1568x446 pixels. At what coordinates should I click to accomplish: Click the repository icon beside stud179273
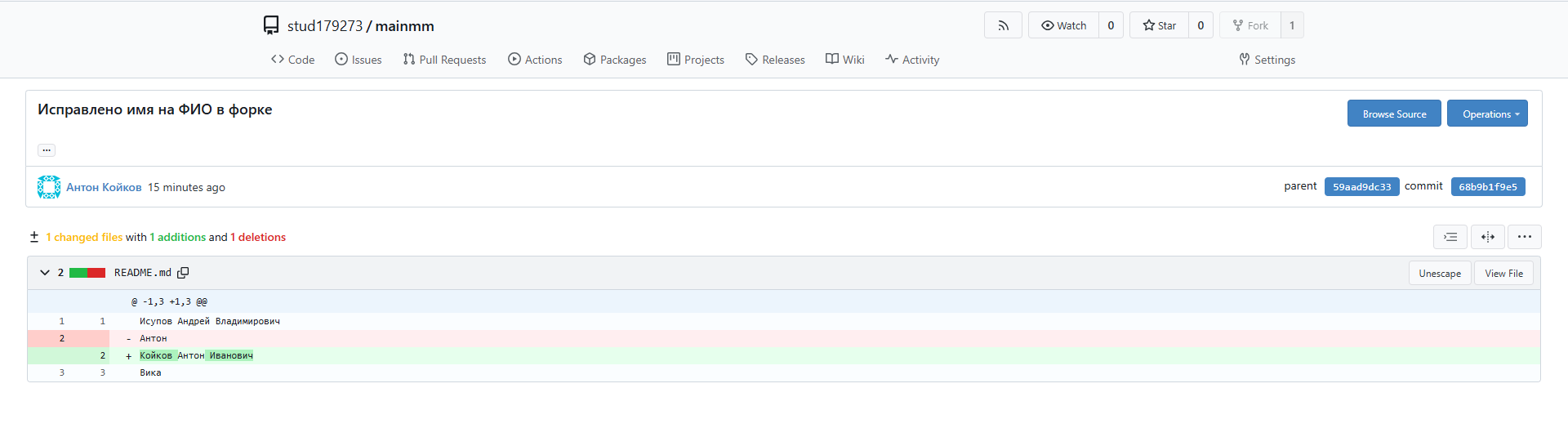271,25
